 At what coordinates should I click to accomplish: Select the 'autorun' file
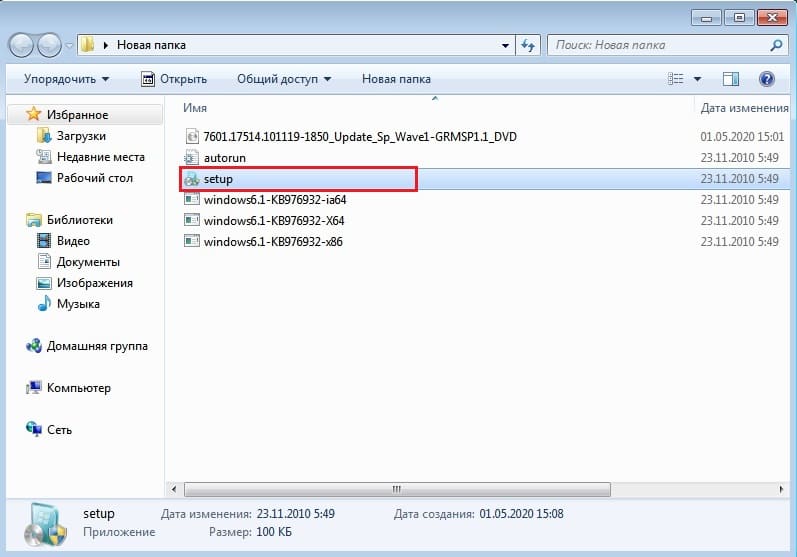pyautogui.click(x=225, y=158)
